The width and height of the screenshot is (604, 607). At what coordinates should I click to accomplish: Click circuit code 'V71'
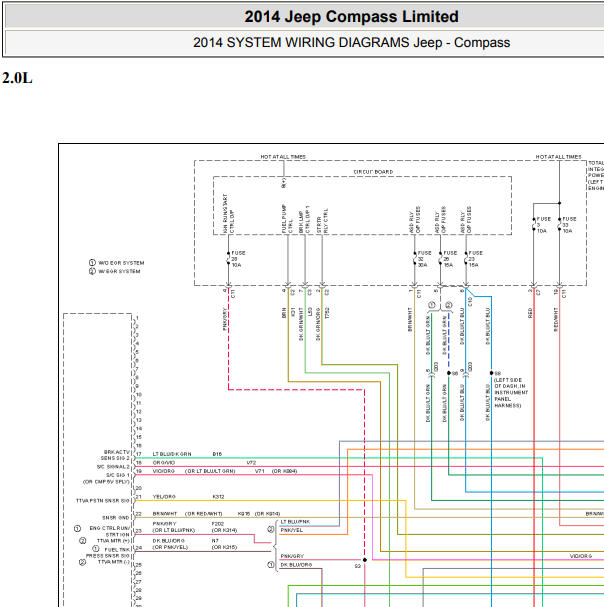(x=260, y=471)
